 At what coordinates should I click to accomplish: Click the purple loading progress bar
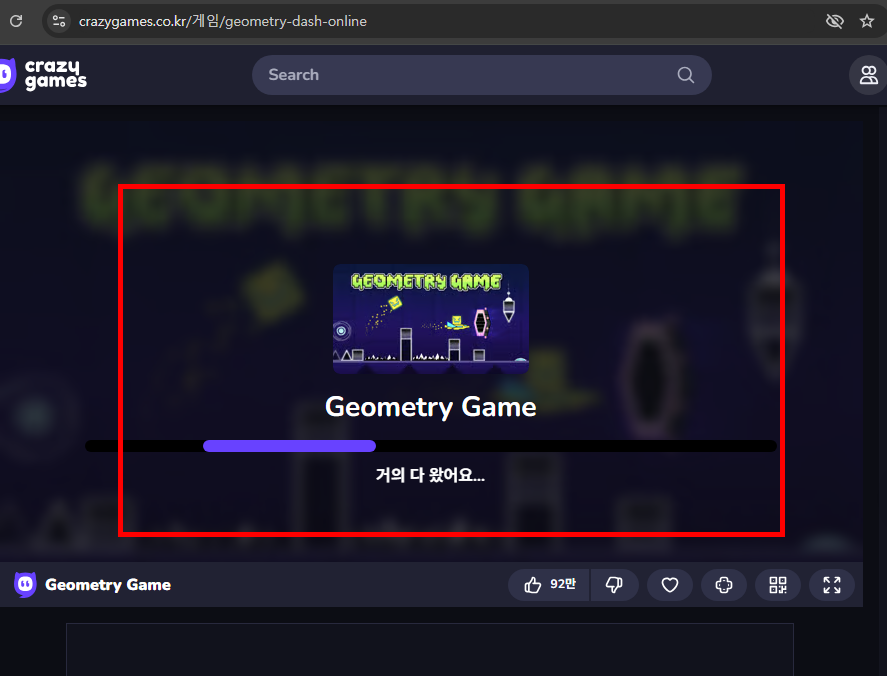(289, 446)
